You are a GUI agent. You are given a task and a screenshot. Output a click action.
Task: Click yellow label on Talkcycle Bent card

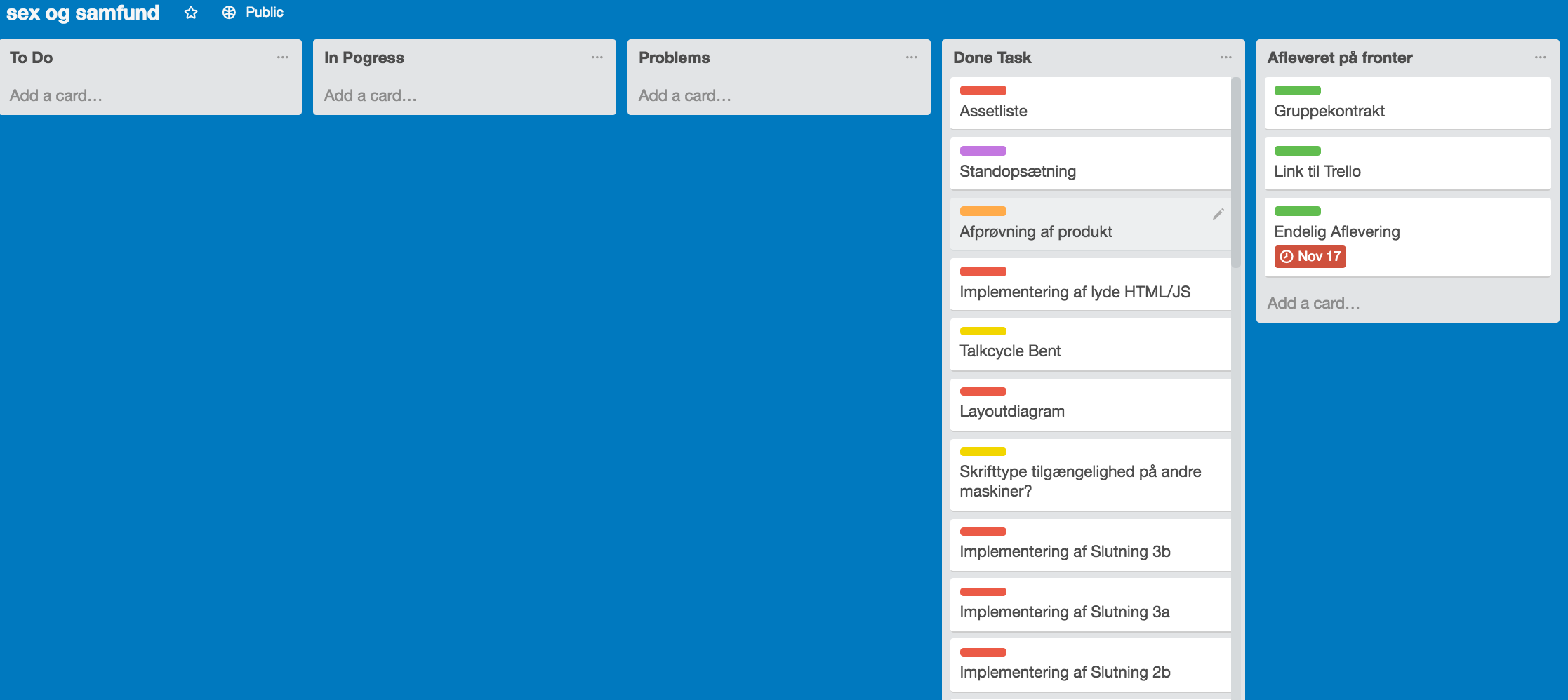tap(983, 331)
